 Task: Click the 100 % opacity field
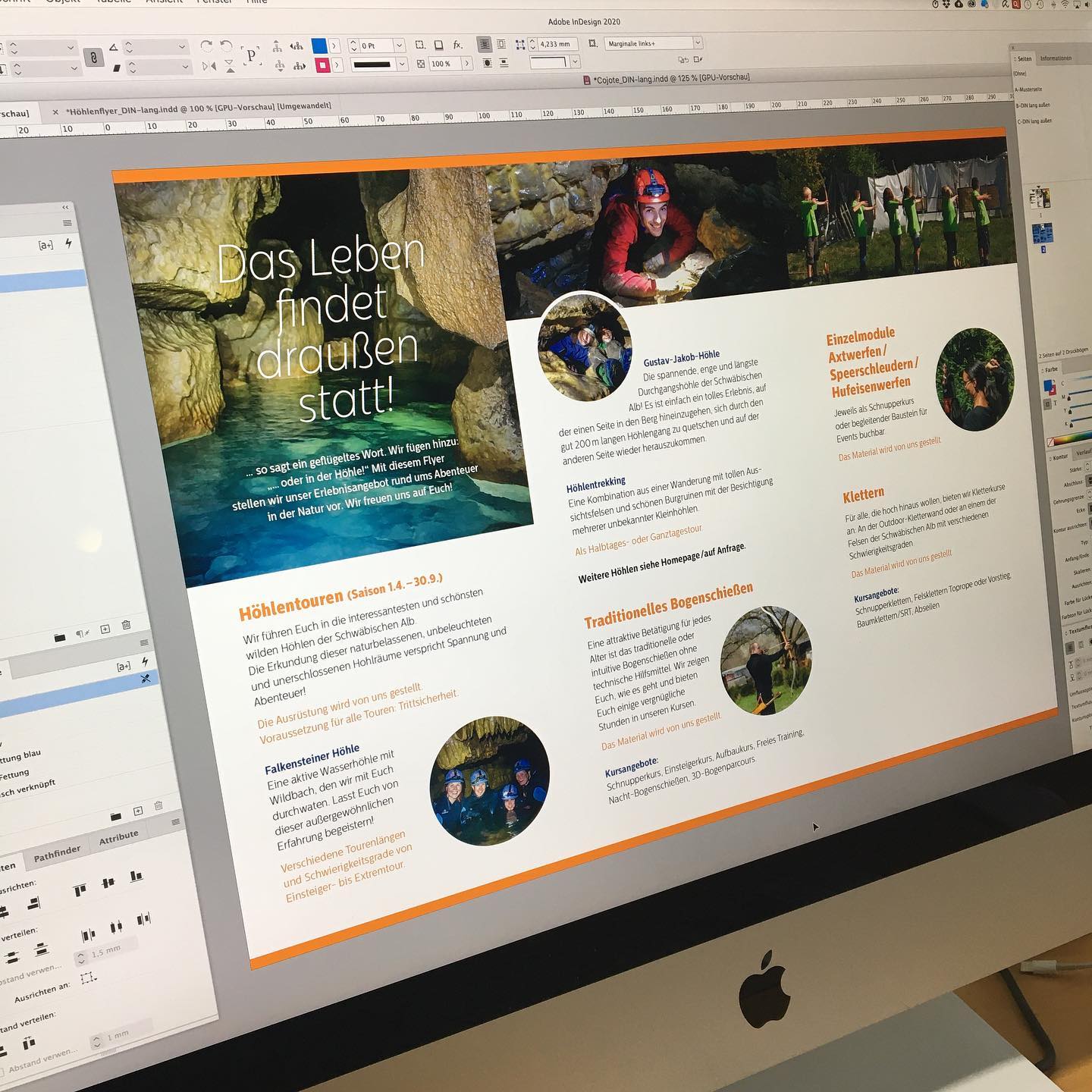coord(444,64)
